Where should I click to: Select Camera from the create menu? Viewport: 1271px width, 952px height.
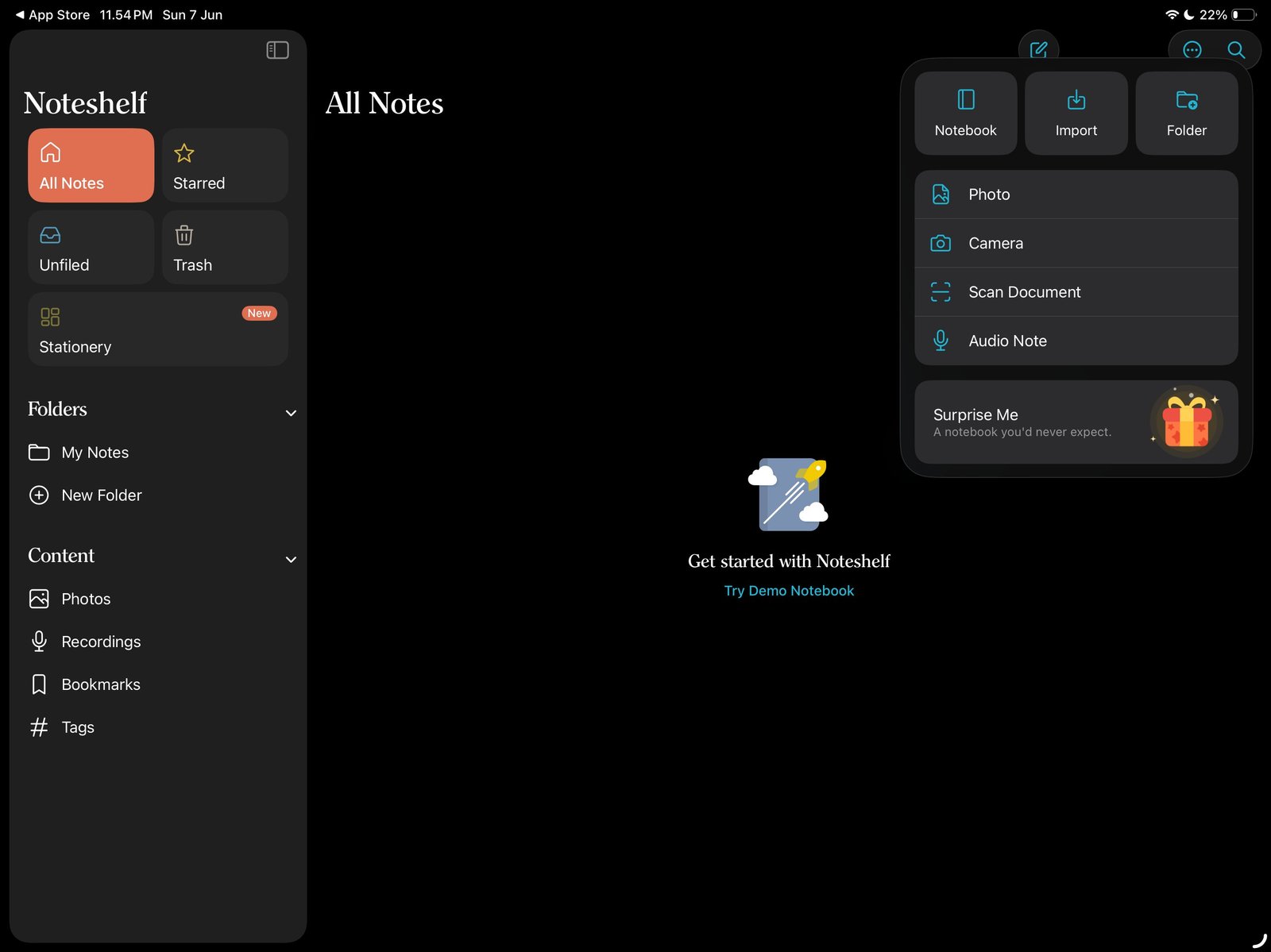click(1076, 243)
